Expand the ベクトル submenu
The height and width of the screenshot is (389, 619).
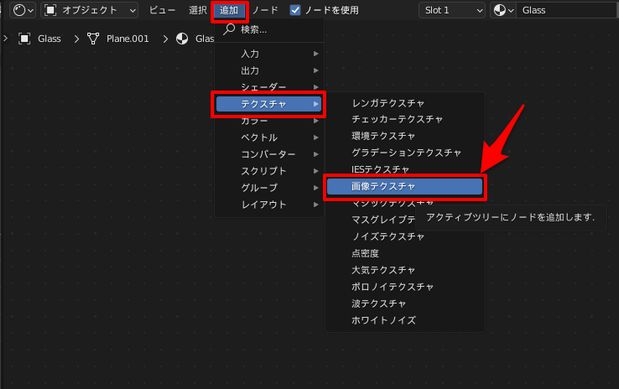coord(269,137)
